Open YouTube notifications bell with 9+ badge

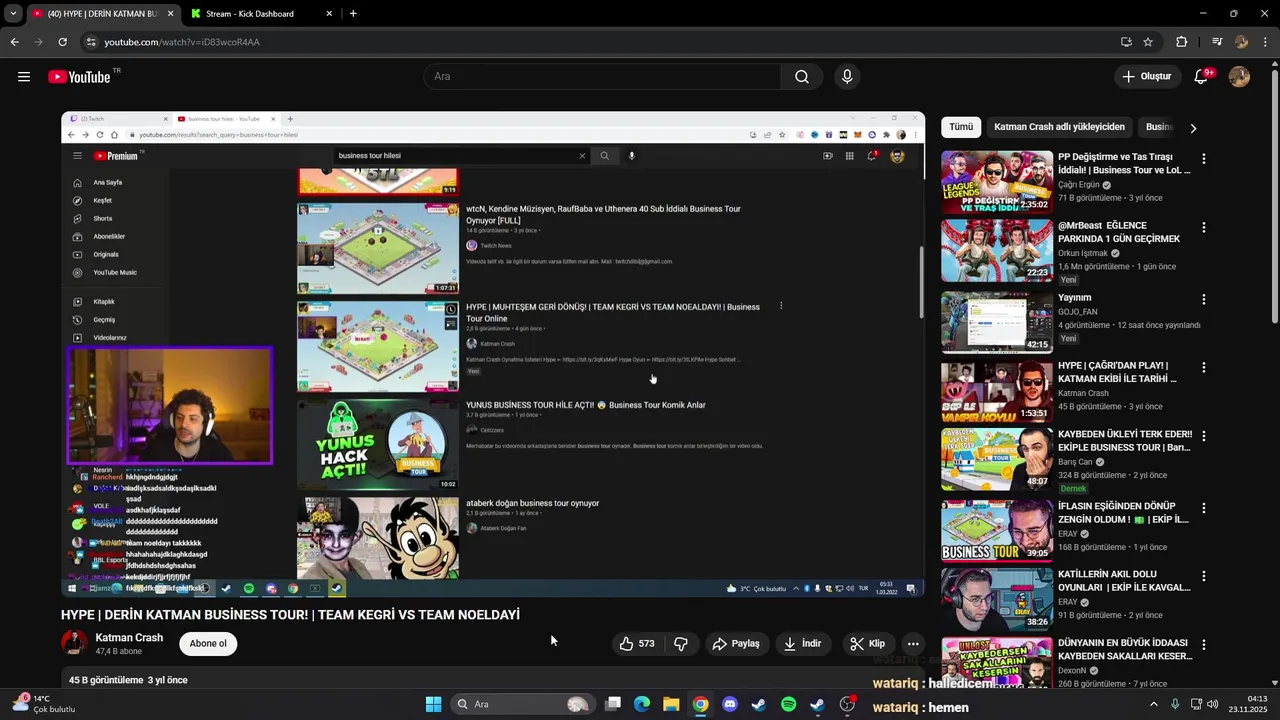click(x=1202, y=77)
